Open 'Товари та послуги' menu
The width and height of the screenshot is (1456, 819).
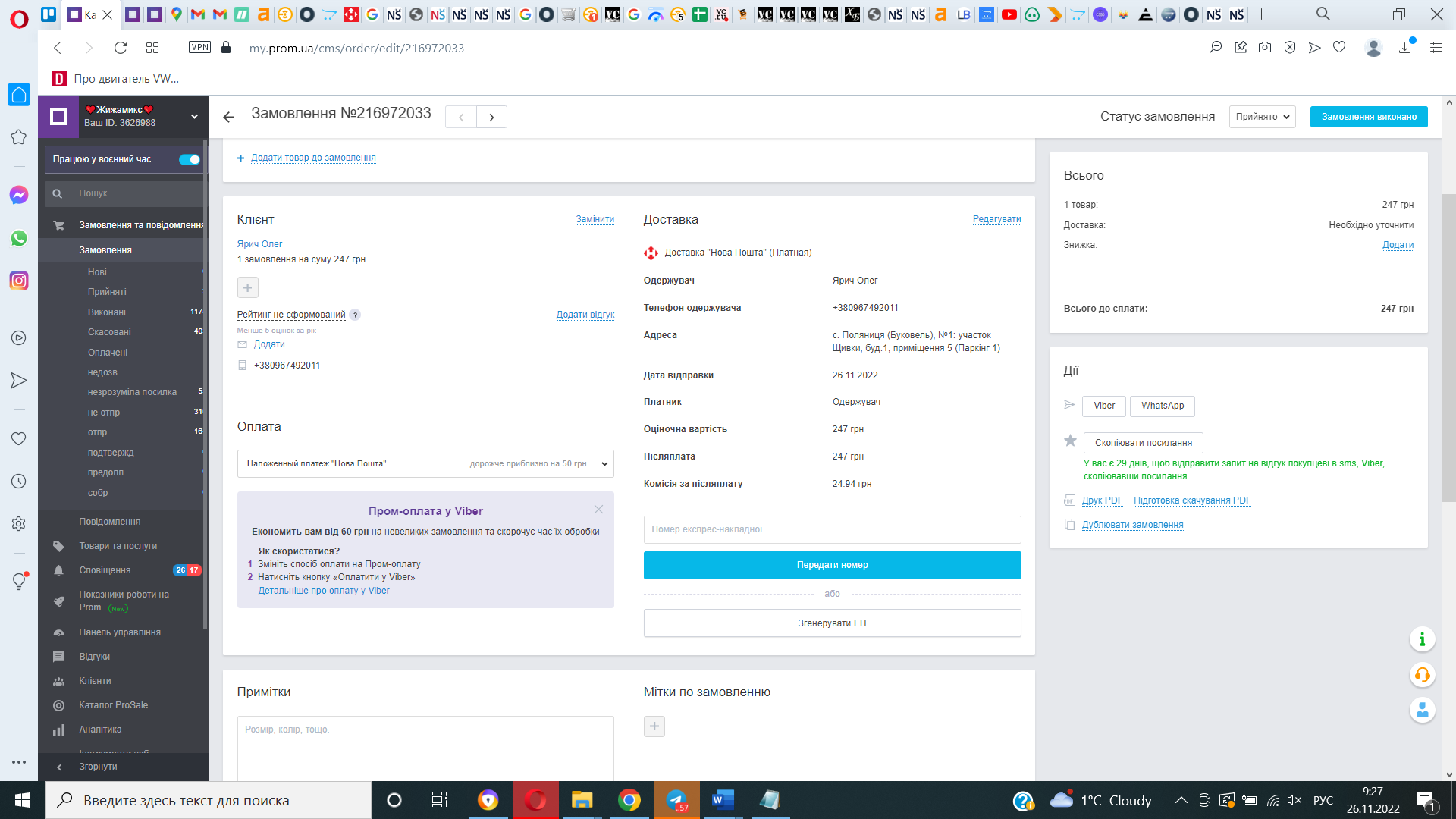[118, 546]
